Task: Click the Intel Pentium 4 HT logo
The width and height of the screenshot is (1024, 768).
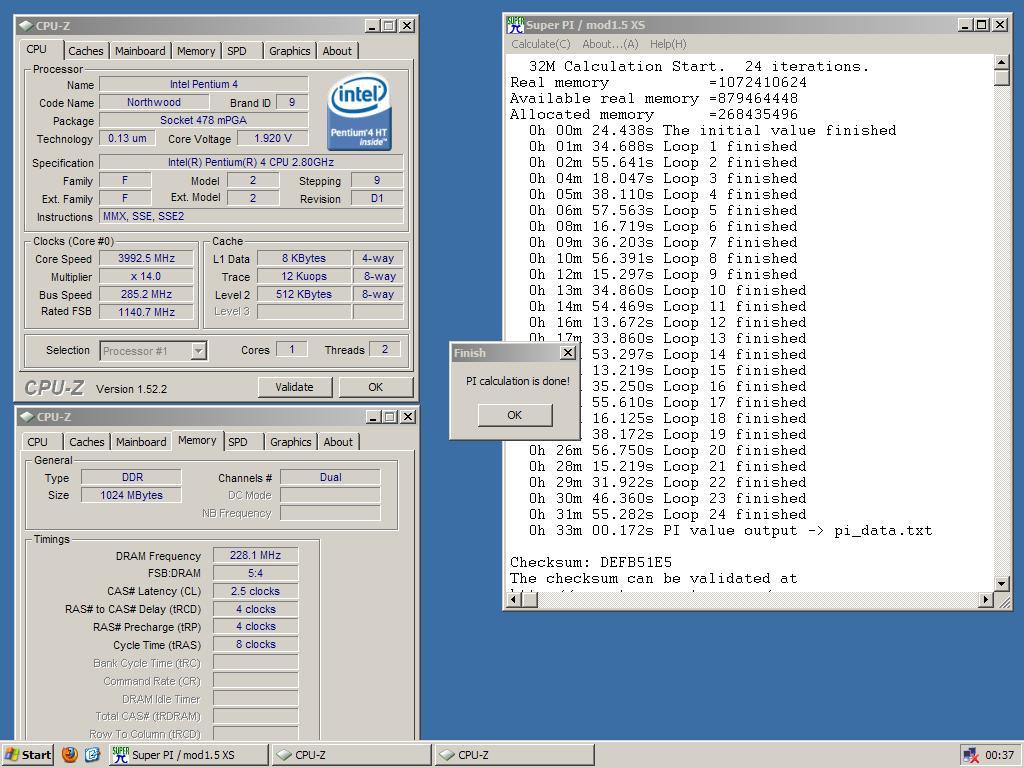Action: click(359, 112)
